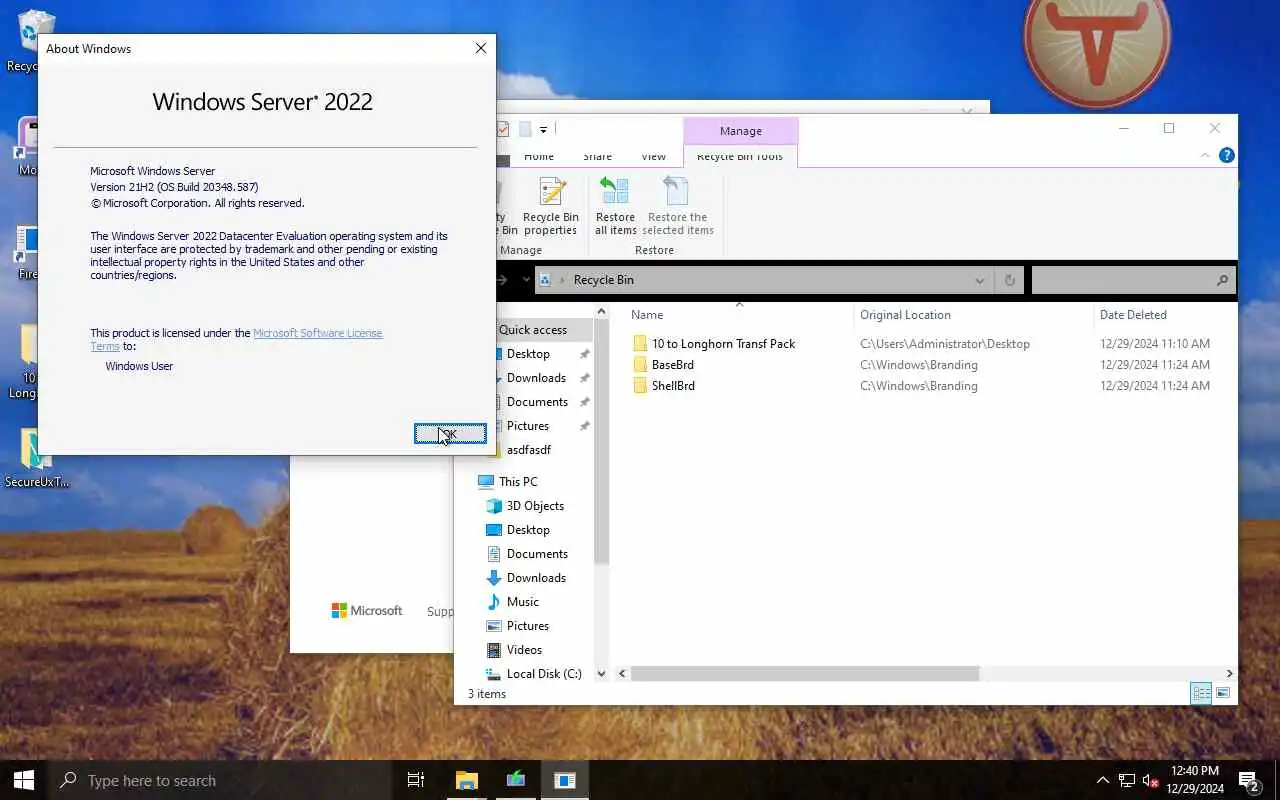Viewport: 1280px width, 800px height.
Task: Open Explorer help question mark icon
Action: tap(1227, 155)
